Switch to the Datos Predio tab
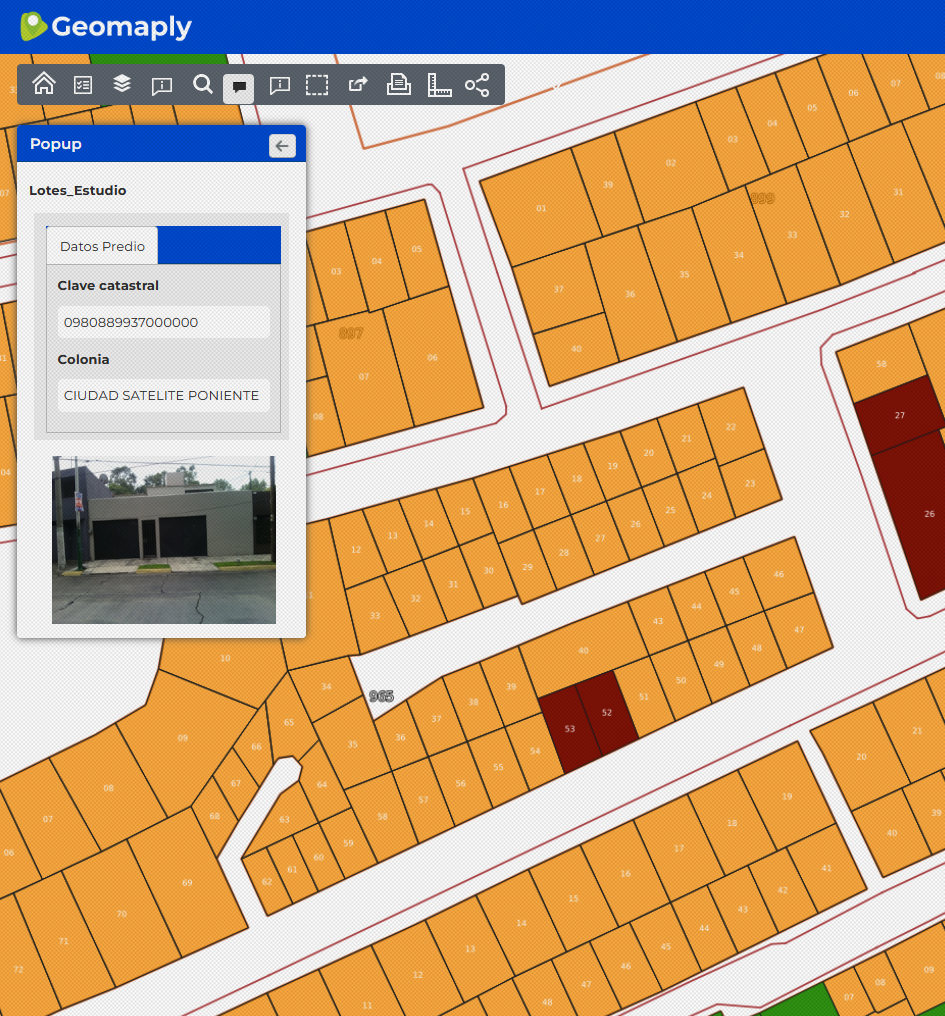Image resolution: width=945 pixels, height=1016 pixels. 102,246
